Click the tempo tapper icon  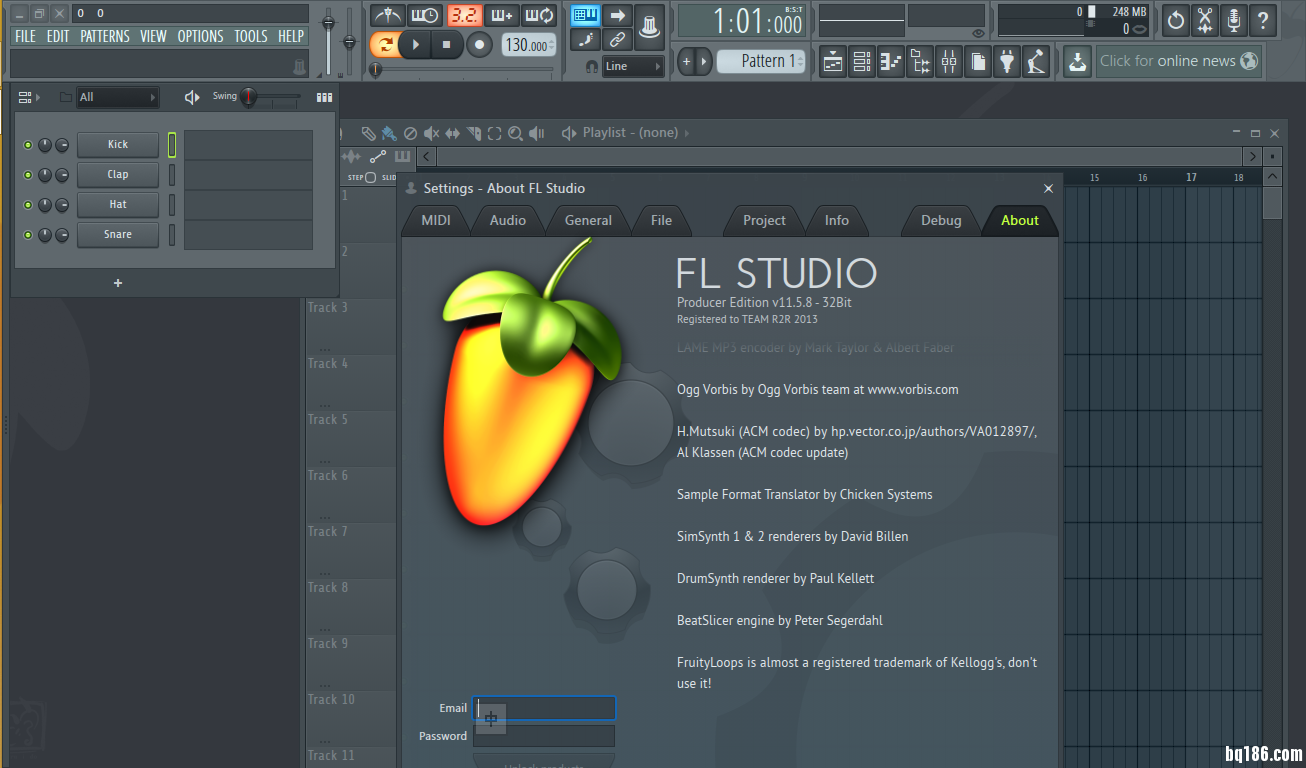tap(1036, 62)
